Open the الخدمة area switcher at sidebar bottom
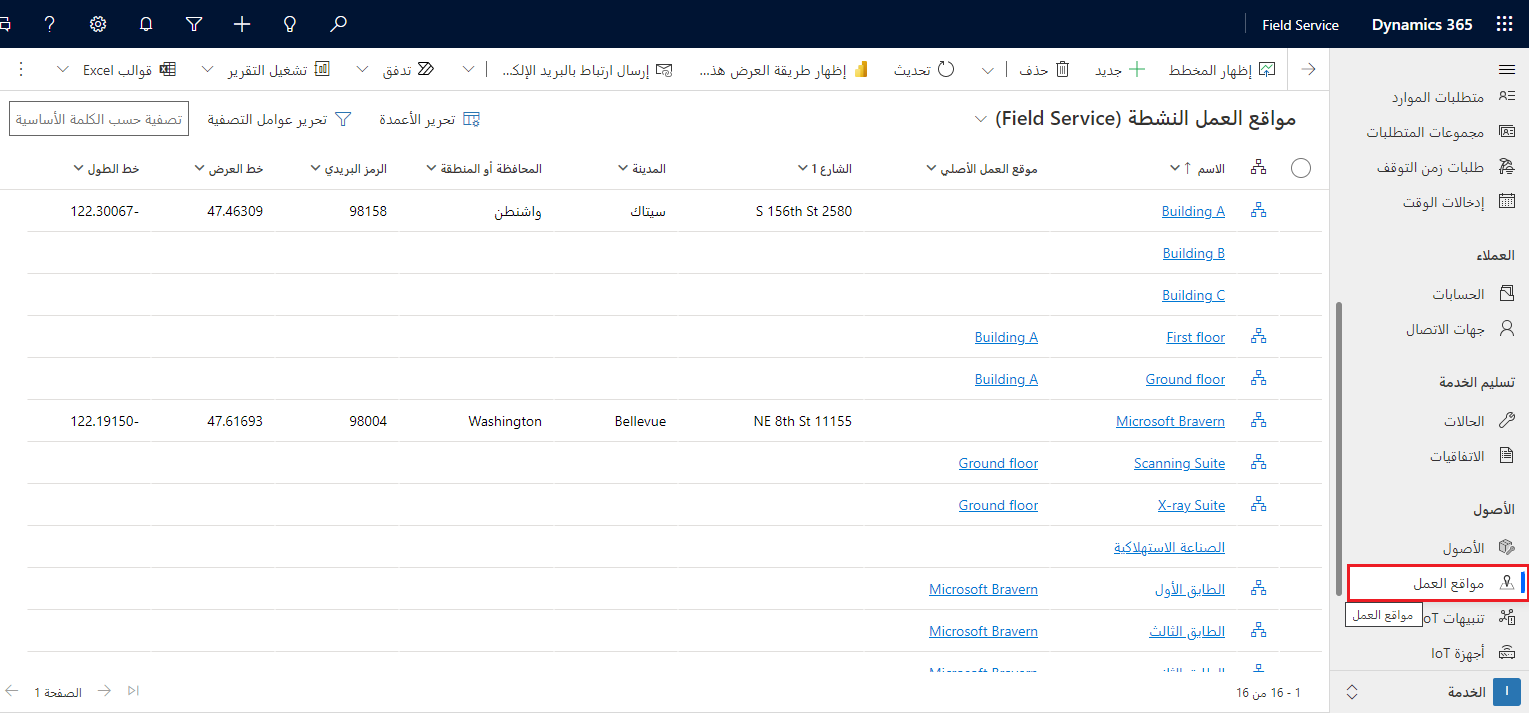The width and height of the screenshot is (1529, 713). click(x=1430, y=692)
